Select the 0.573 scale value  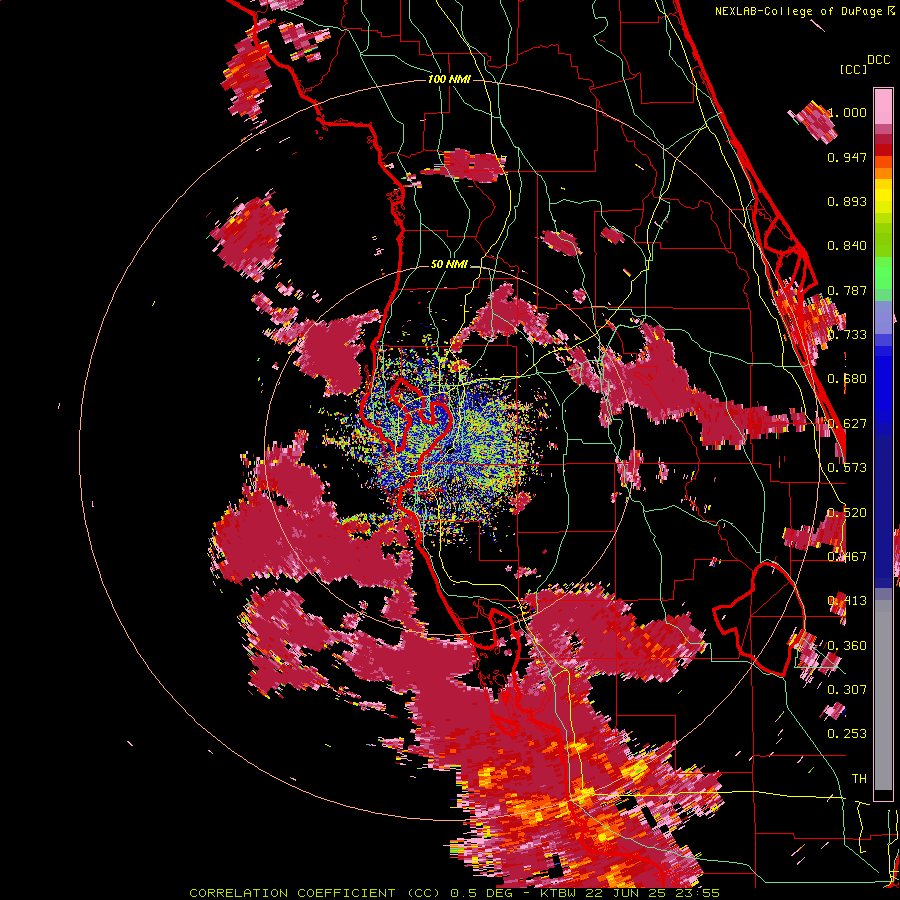pos(847,468)
